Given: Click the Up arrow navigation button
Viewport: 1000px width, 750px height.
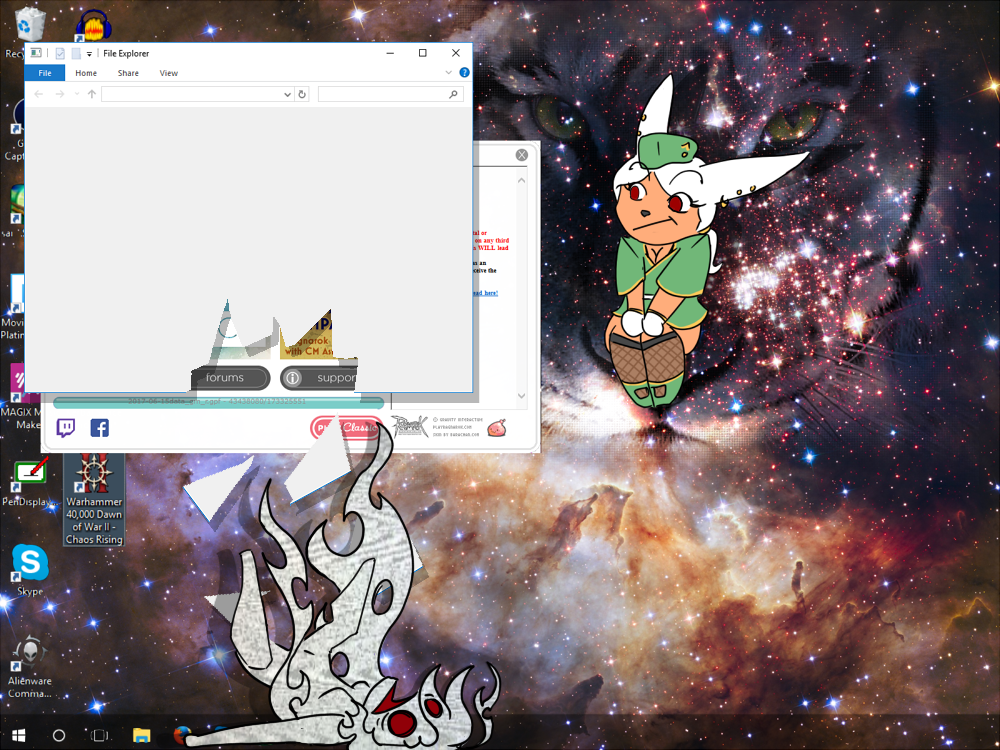Looking at the screenshot, I should [92, 94].
